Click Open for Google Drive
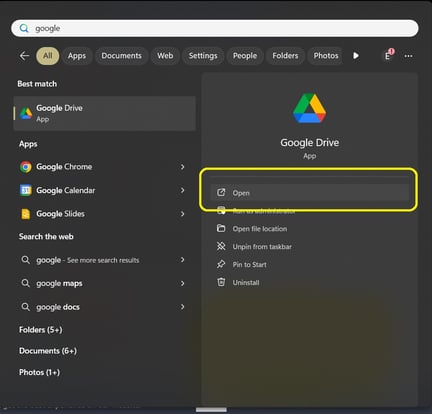 coord(310,193)
